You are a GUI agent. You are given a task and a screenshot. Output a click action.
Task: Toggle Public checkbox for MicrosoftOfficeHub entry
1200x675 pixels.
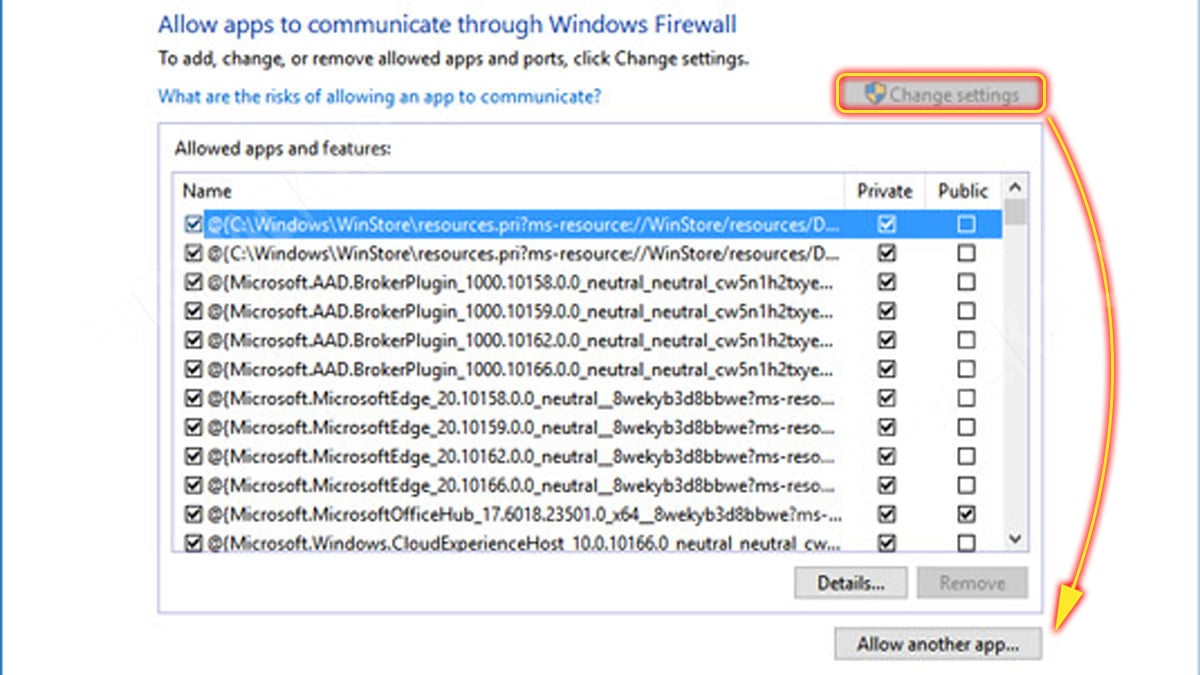(x=966, y=515)
